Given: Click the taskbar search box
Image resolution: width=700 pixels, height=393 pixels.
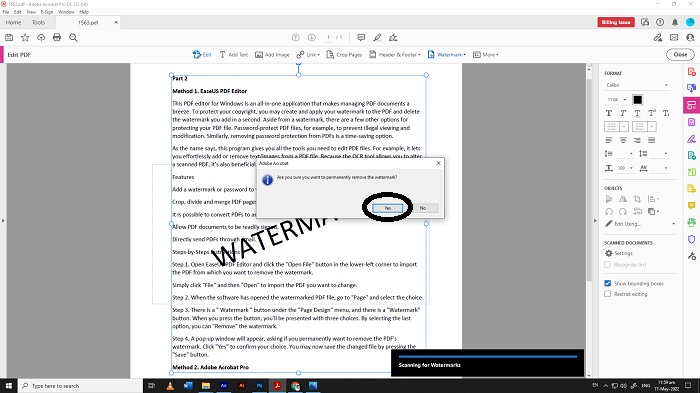Looking at the screenshot, I should (80, 386).
